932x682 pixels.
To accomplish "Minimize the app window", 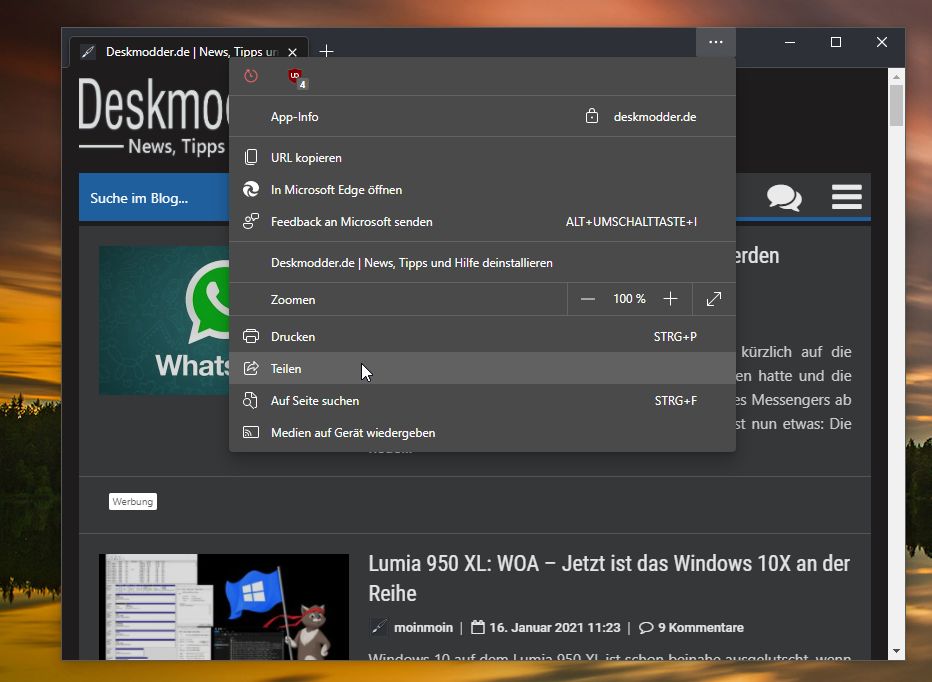I will 789,42.
